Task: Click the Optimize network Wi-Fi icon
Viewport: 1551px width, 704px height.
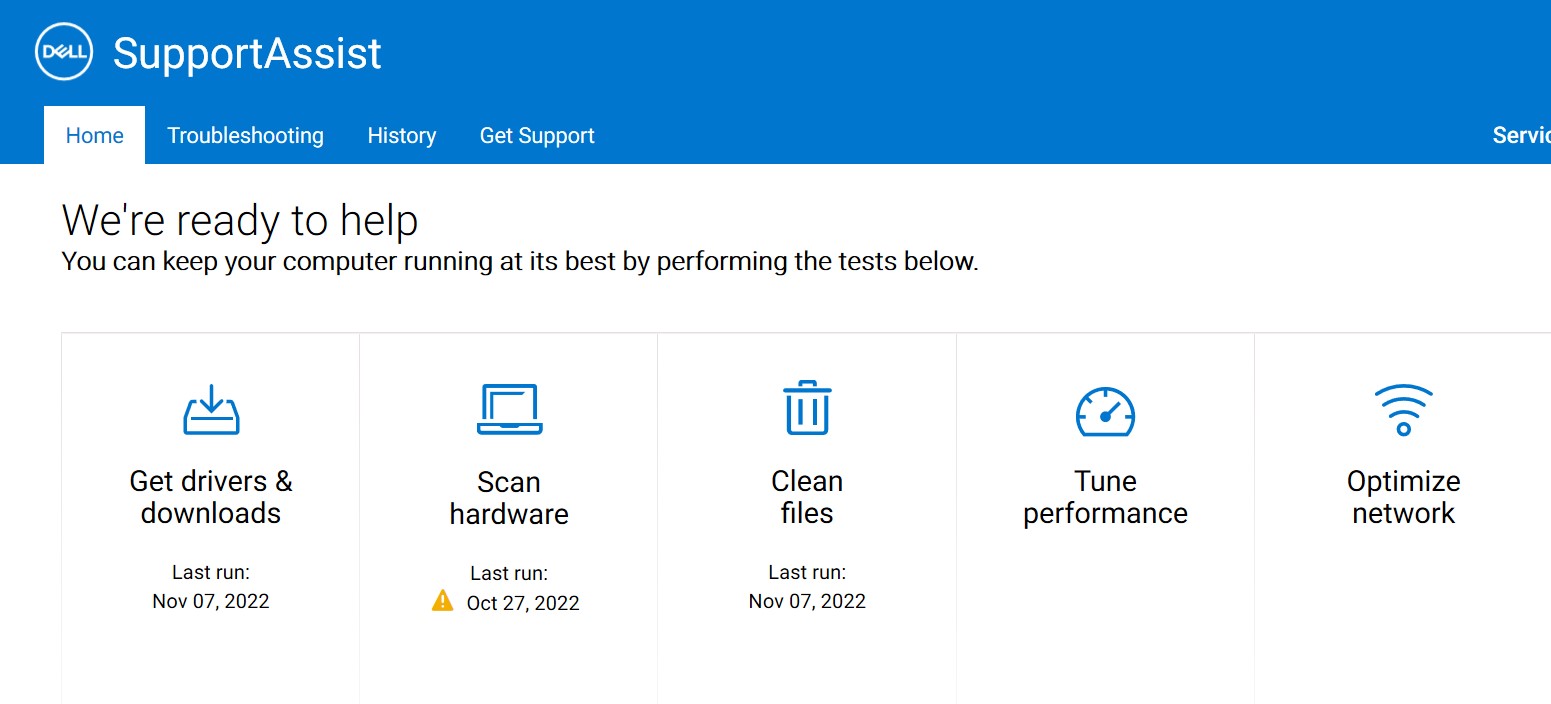Action: click(1403, 409)
